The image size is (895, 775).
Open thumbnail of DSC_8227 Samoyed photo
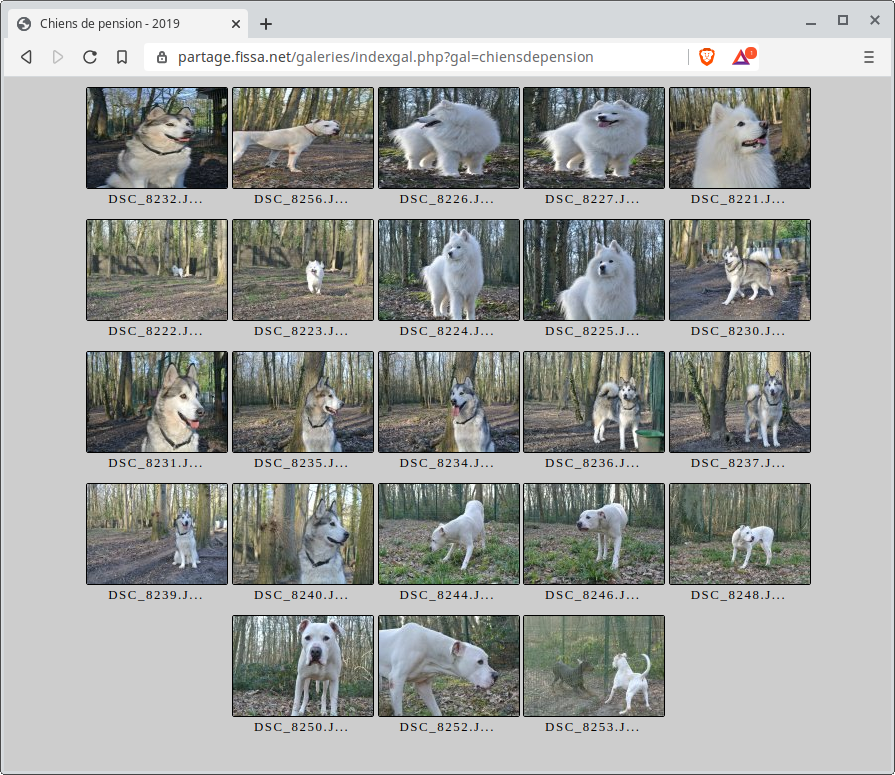point(594,138)
